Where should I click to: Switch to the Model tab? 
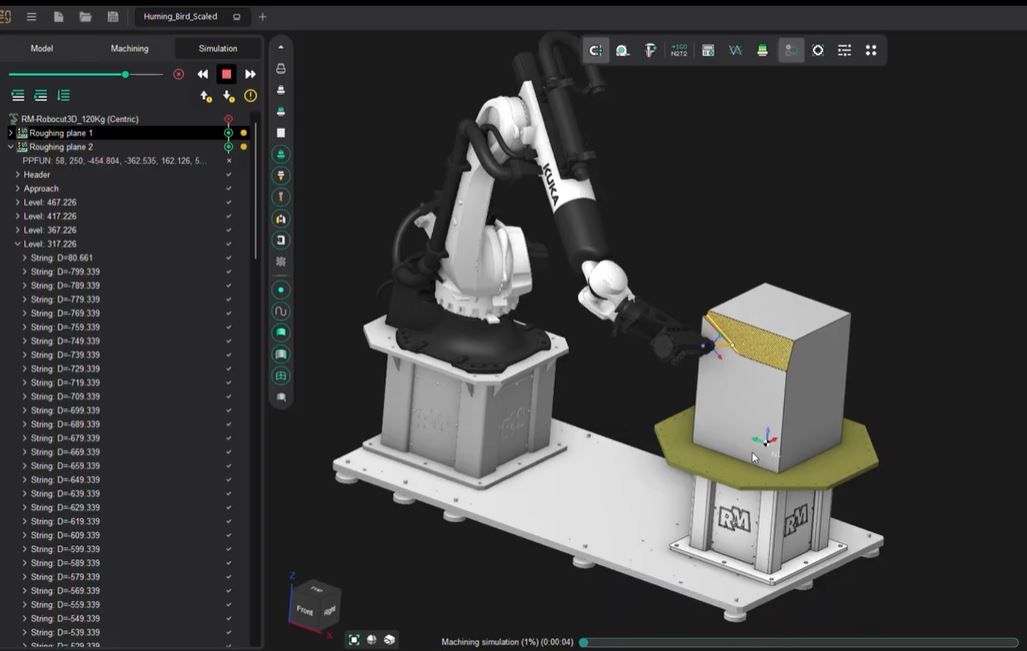click(x=42, y=48)
